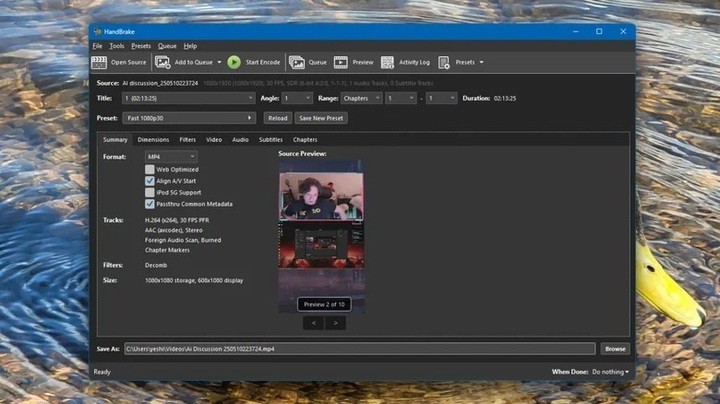720x404 pixels.
Task: Click the Save New Preset button
Action: pyautogui.click(x=321, y=118)
